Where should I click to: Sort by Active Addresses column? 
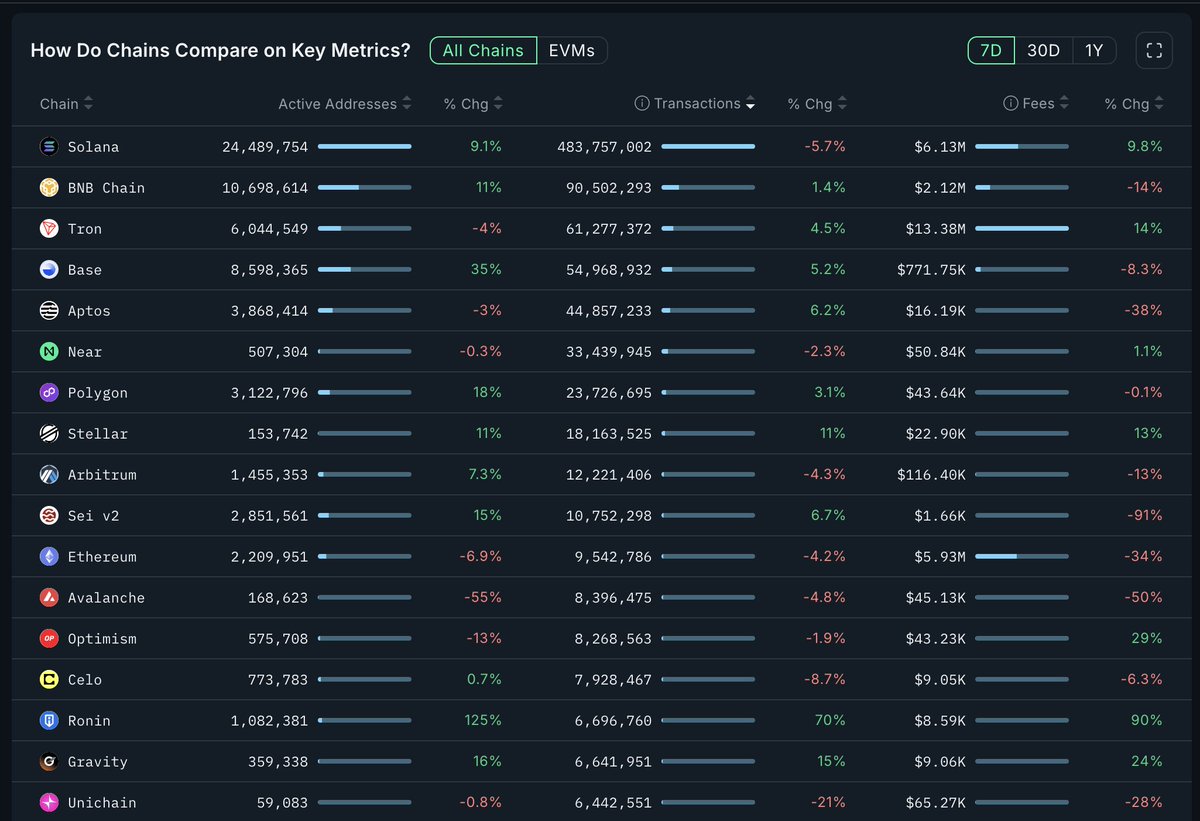coord(344,104)
